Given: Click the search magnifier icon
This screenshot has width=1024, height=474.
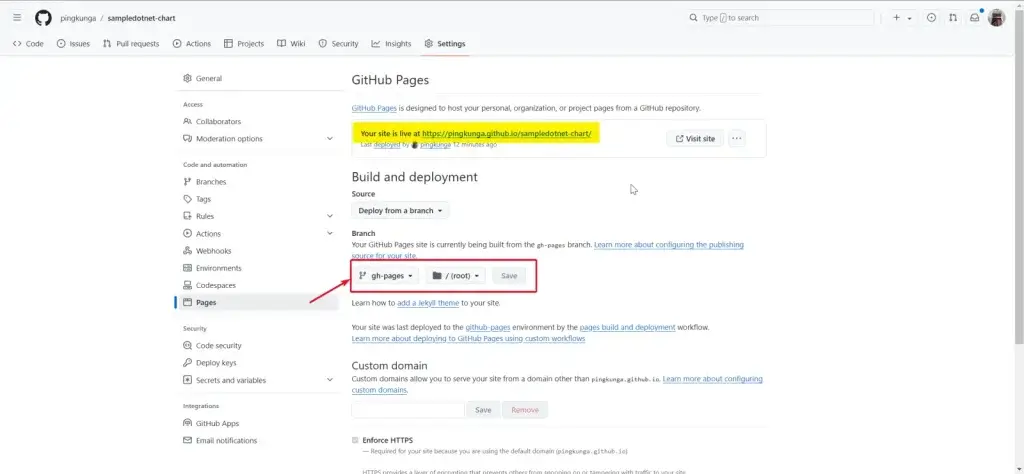Looking at the screenshot, I should tap(694, 18).
